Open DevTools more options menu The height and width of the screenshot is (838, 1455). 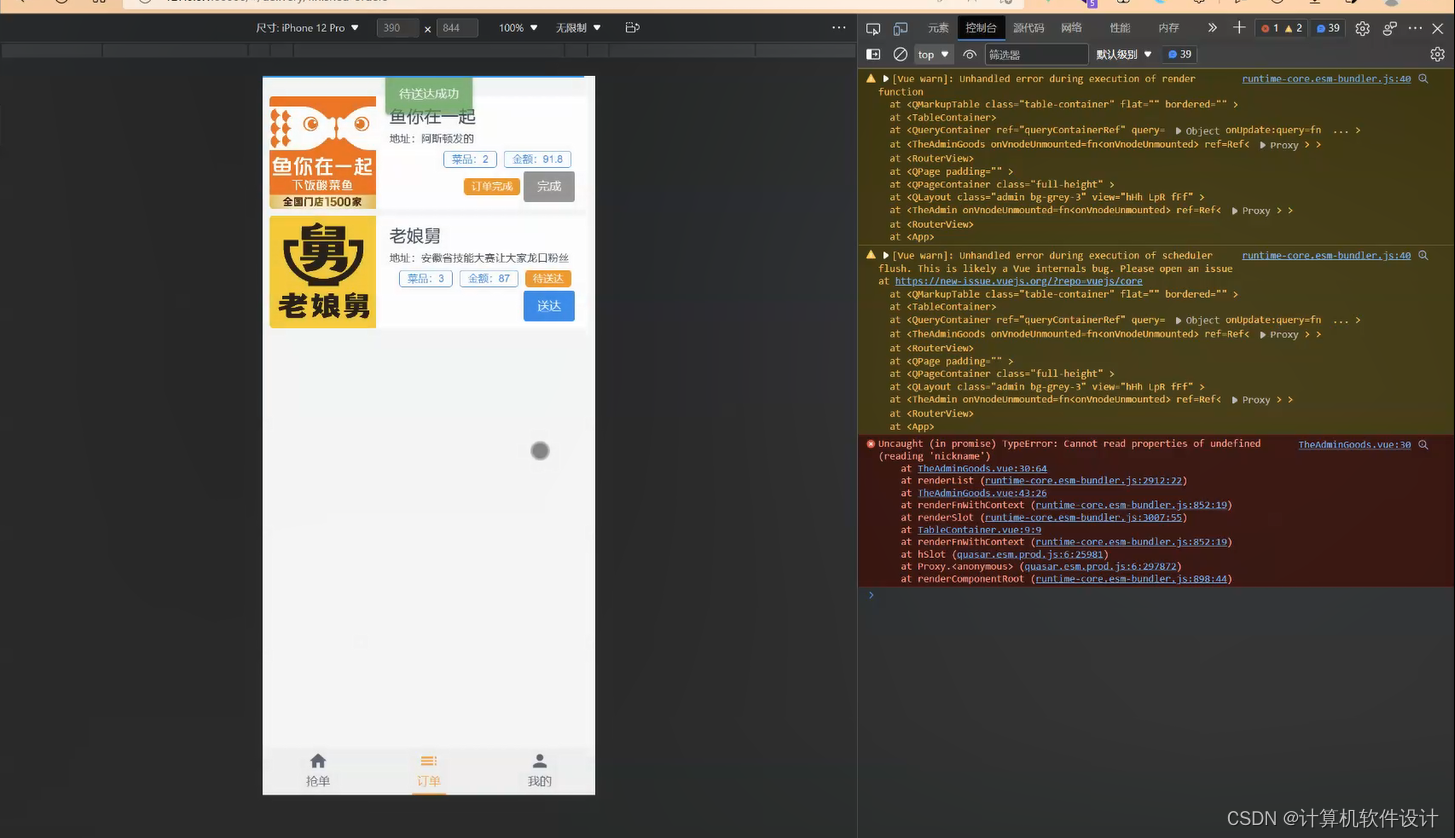point(1415,28)
